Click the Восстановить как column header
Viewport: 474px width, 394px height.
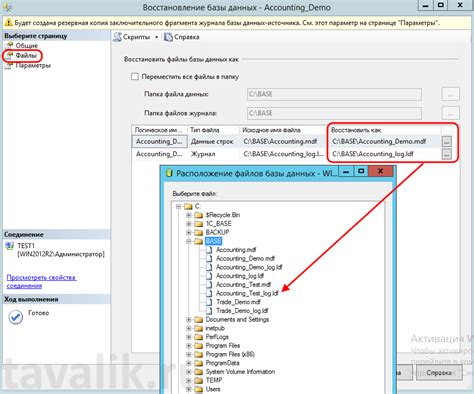(385, 130)
